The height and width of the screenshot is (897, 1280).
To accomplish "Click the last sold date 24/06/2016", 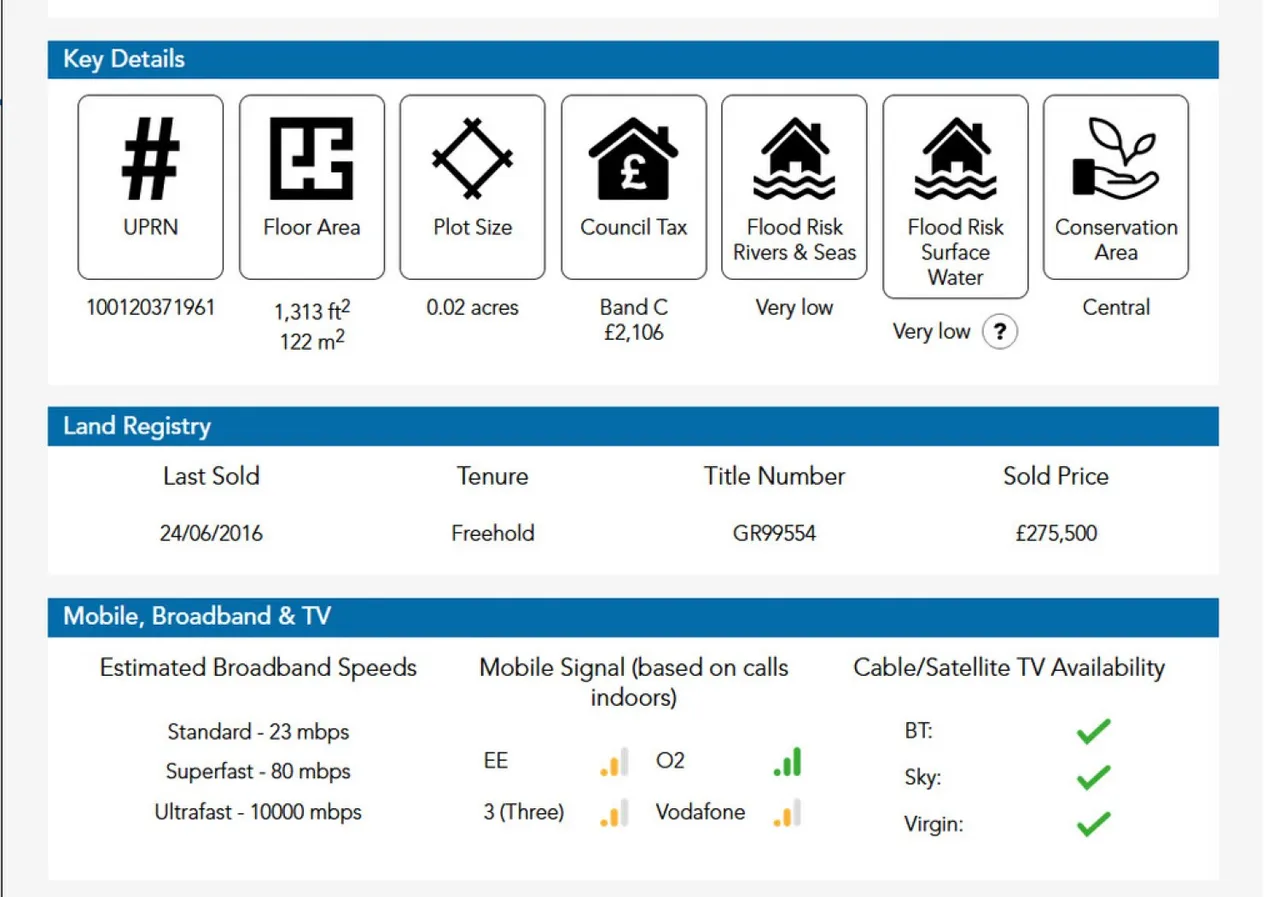I will point(211,533).
